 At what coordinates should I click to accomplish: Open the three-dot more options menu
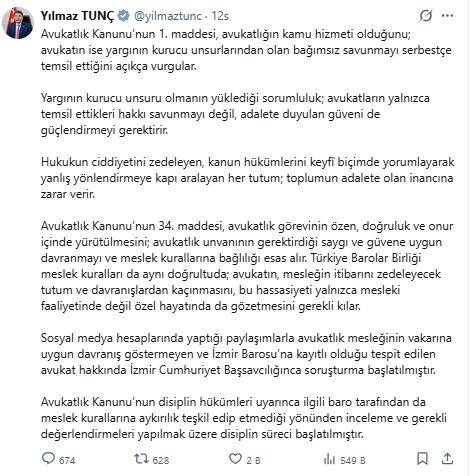(x=447, y=16)
